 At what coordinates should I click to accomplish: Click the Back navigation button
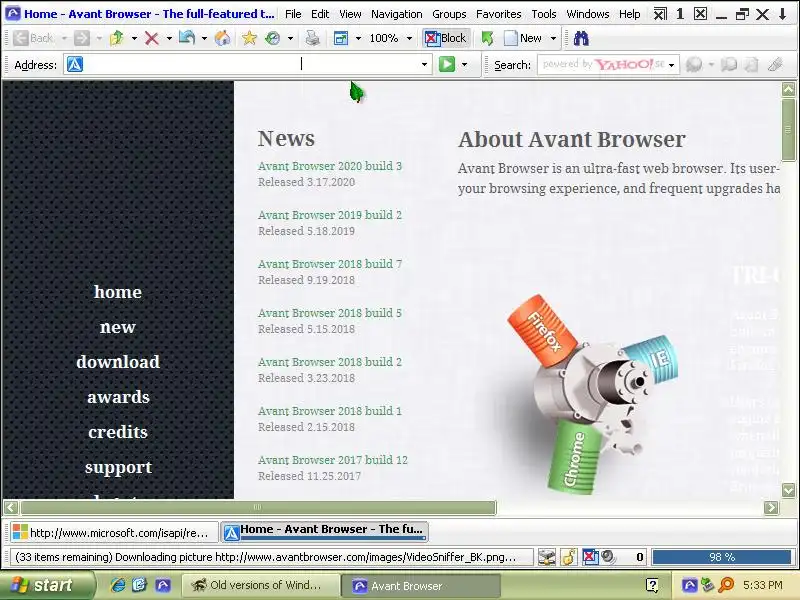[x=34, y=38]
